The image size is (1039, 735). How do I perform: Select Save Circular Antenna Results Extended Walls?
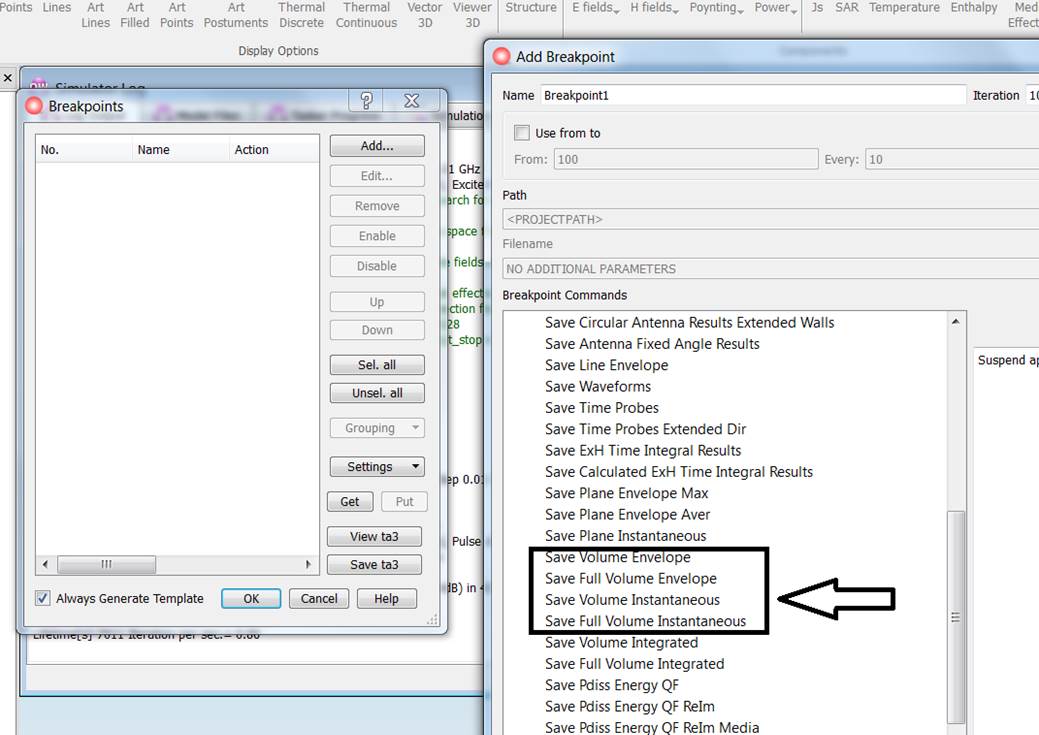689,323
